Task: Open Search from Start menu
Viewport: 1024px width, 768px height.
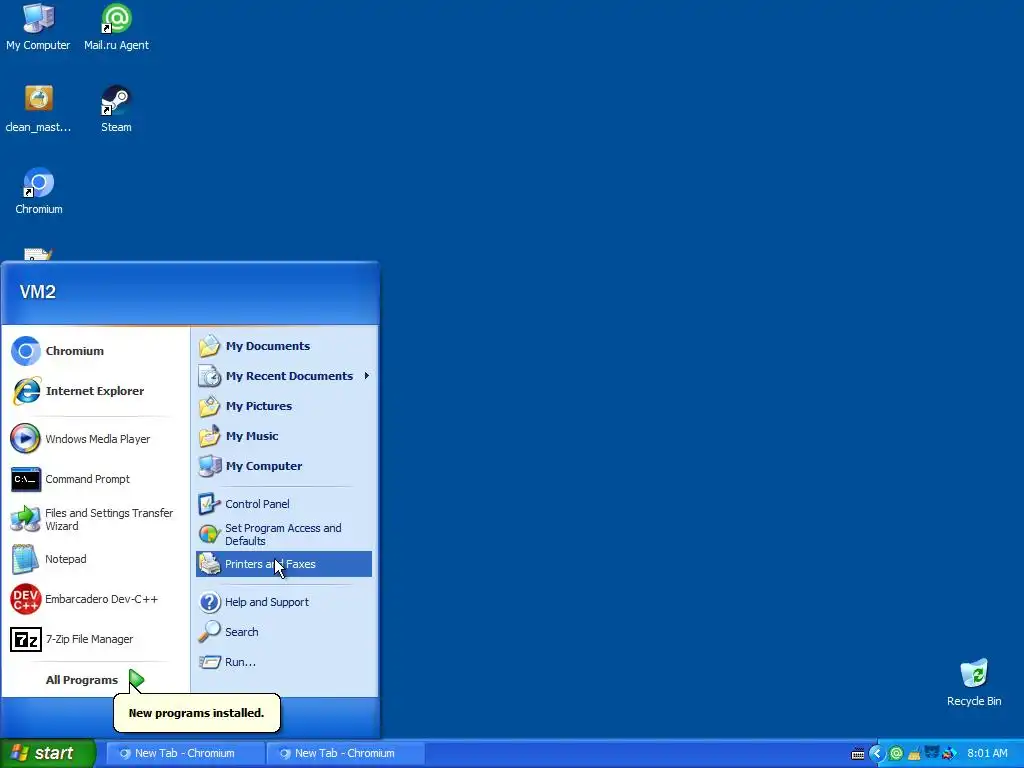Action: coord(283,632)
